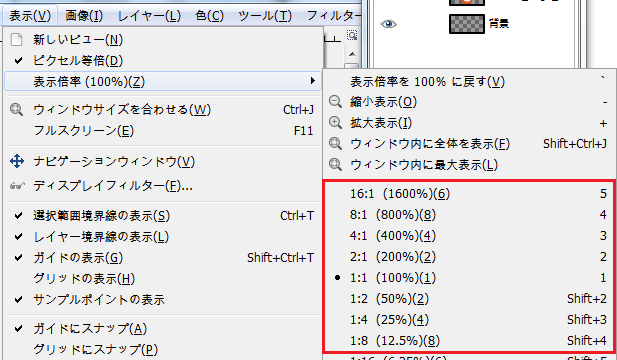Click zoom icon at canvas corner
Viewport: 617px width, 360px height.
pyautogui.click(x=352, y=35)
